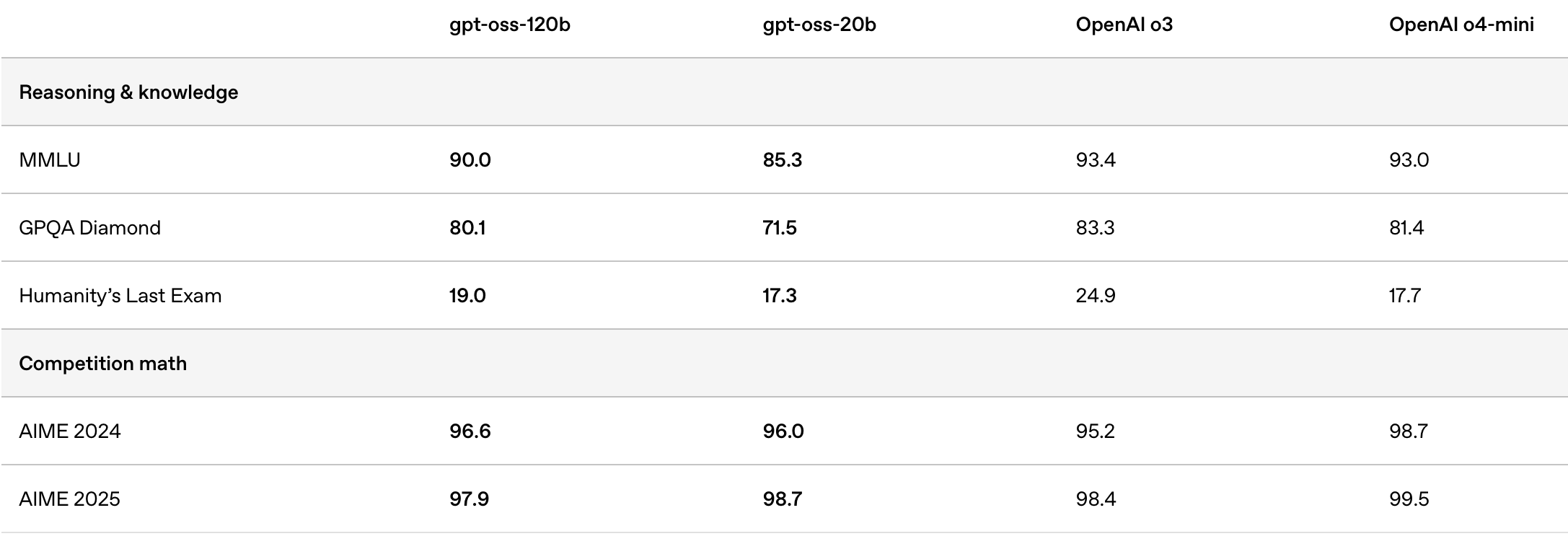1568x544 pixels.
Task: Select OpenAI o3's AIME 2025 score 98.4
Action: pyautogui.click(x=1095, y=499)
